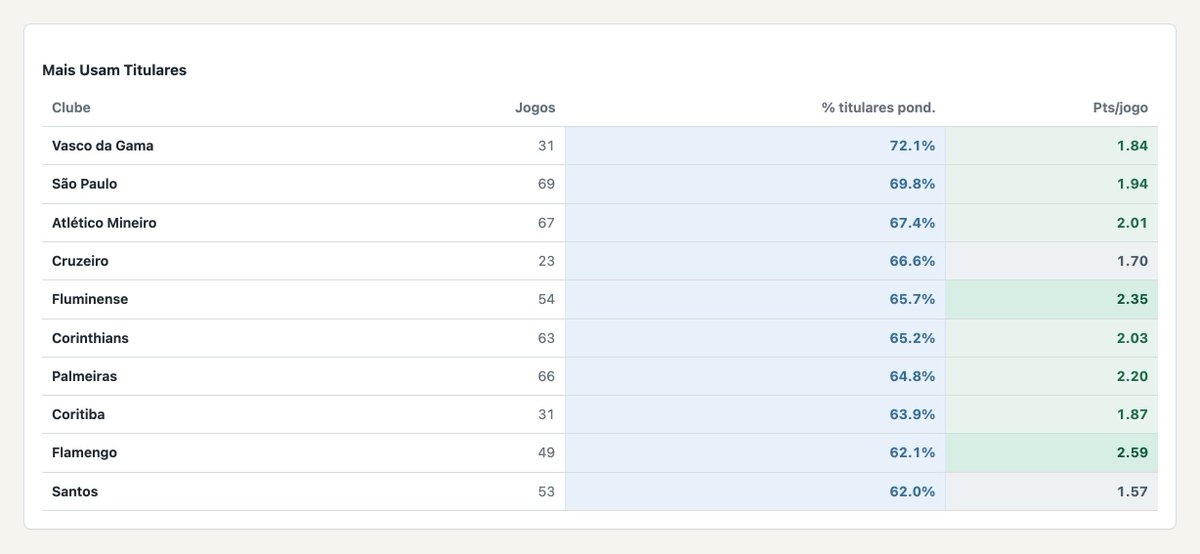1200x554 pixels.
Task: Click the 1.94 points-per-game value
Action: pos(1132,184)
